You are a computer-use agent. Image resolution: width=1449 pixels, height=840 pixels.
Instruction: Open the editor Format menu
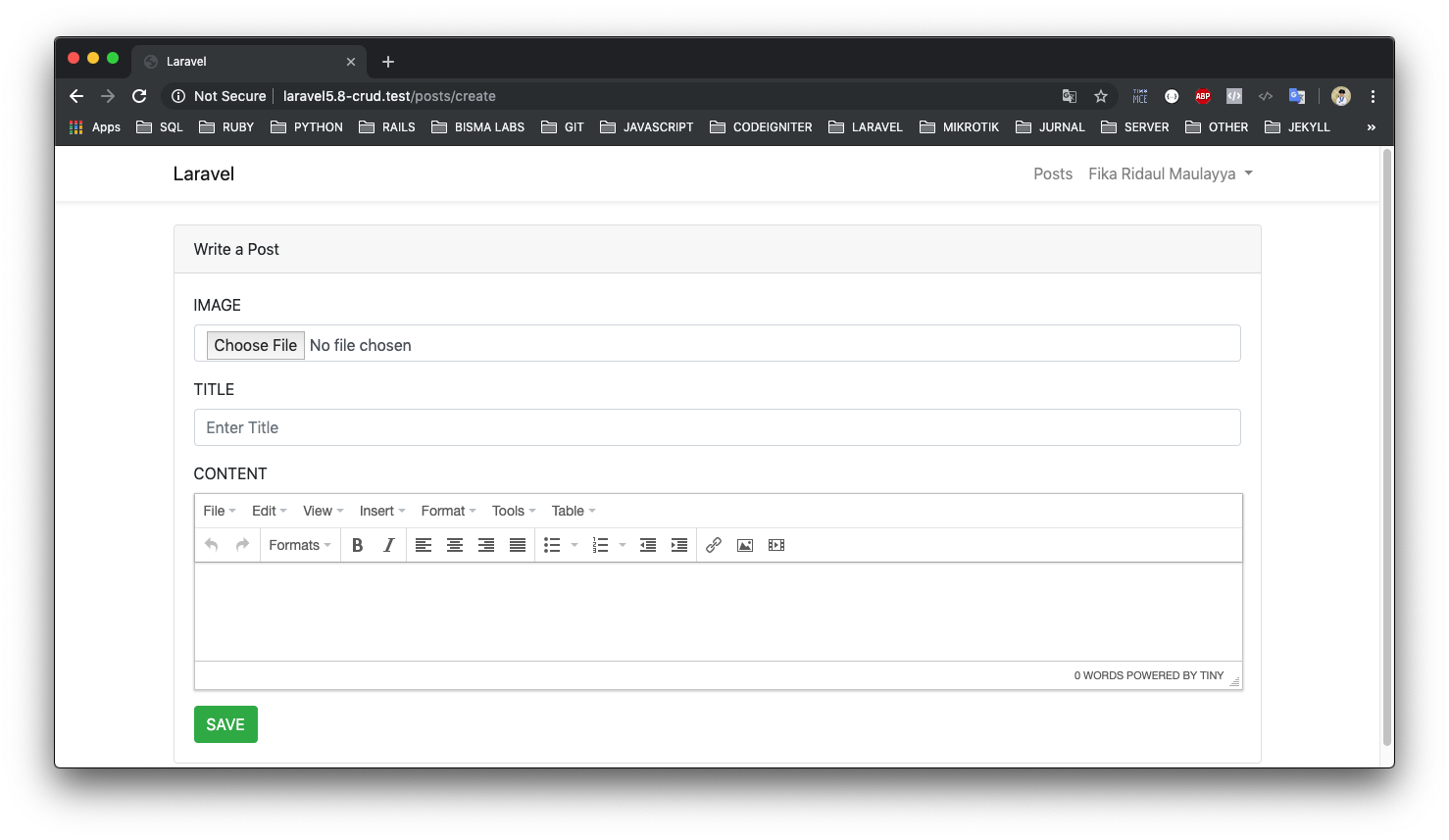(449, 511)
